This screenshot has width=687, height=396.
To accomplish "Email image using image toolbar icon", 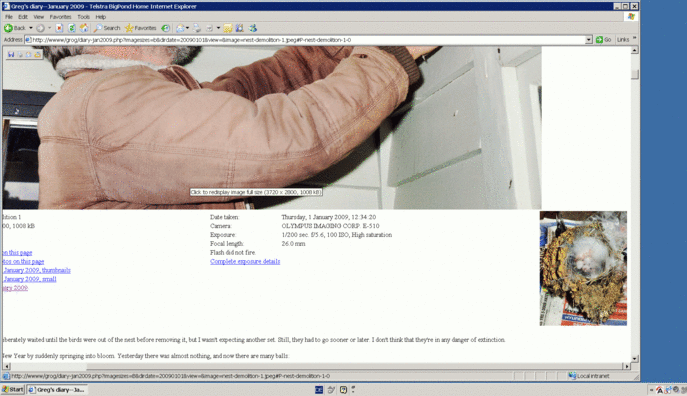I will pyautogui.click(x=28, y=54).
